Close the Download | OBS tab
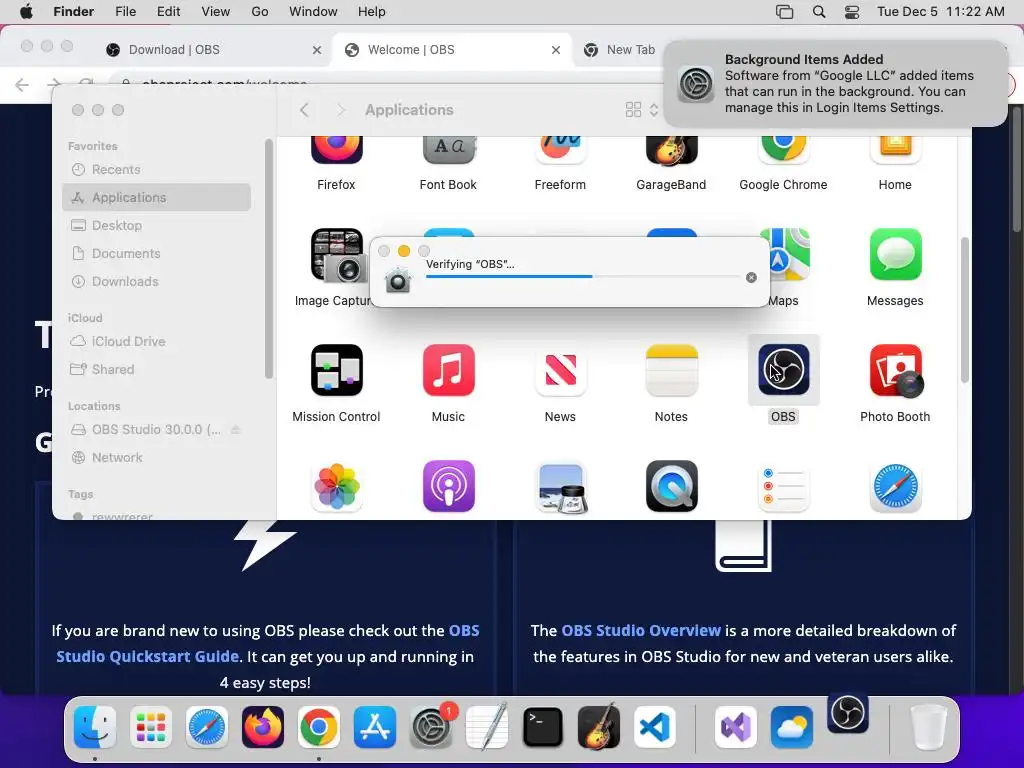 pos(317,50)
